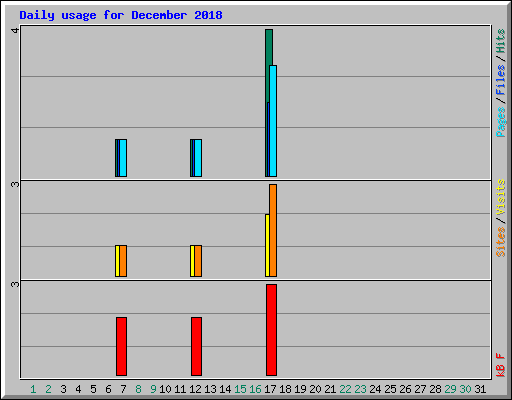512x400 pixels.
Task: Click day label 21 on the x-axis
Action: tap(330, 389)
